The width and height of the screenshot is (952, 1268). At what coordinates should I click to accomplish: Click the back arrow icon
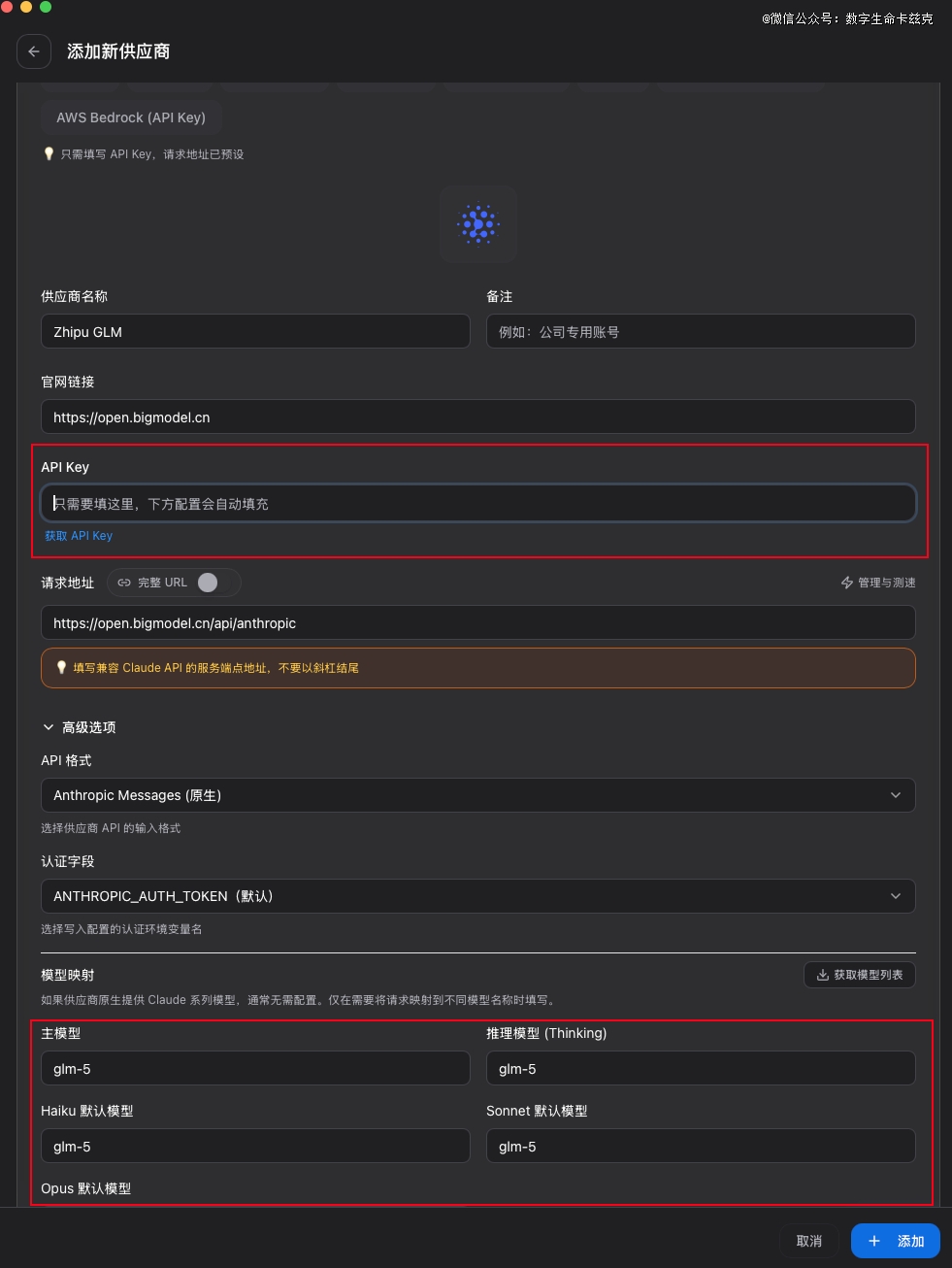(34, 51)
